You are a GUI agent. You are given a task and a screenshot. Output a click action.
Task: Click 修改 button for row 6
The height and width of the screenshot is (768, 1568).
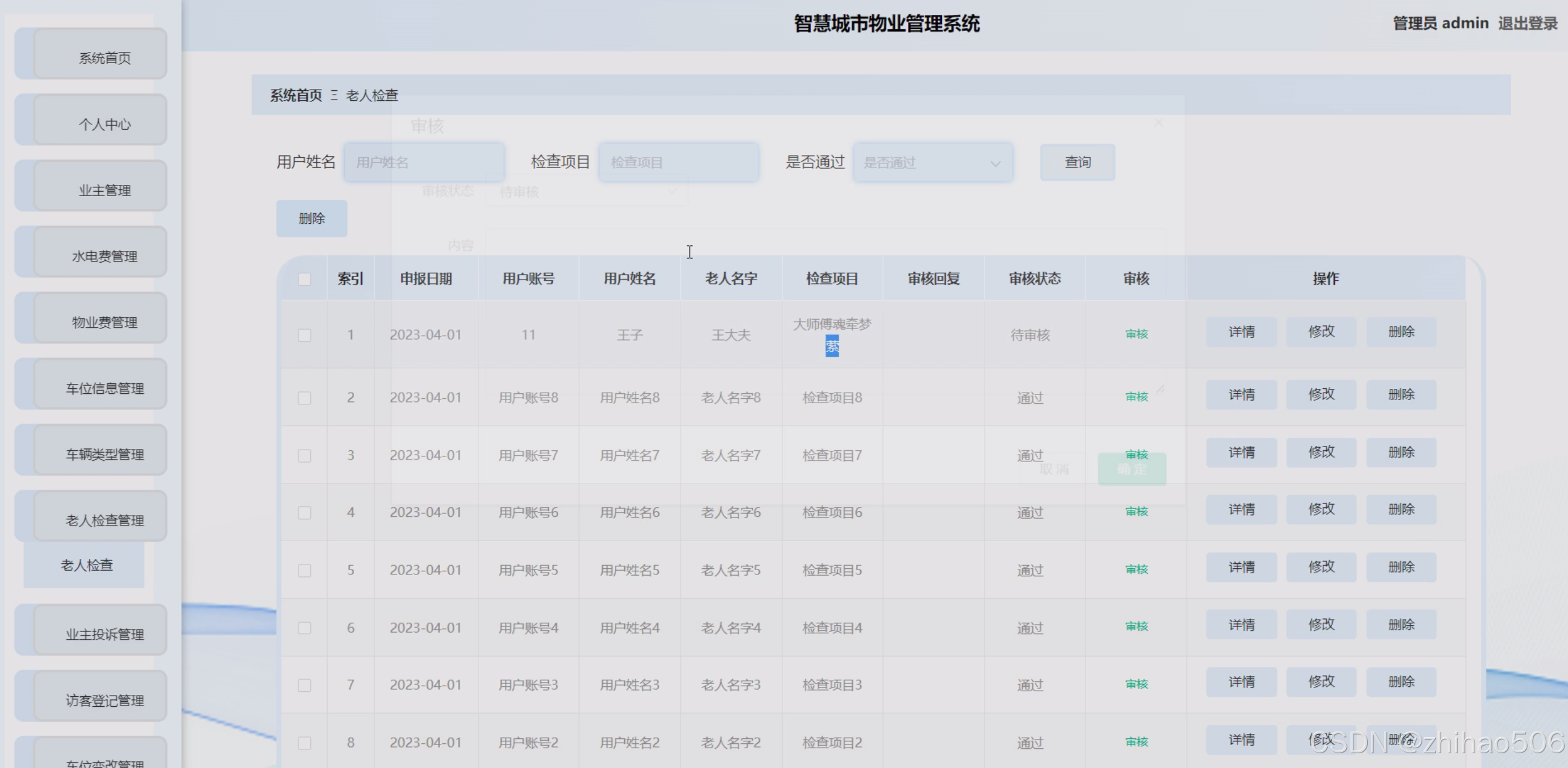1321,625
